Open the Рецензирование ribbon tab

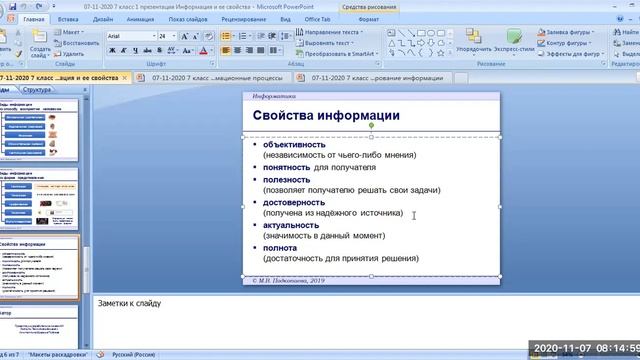tap(244, 19)
